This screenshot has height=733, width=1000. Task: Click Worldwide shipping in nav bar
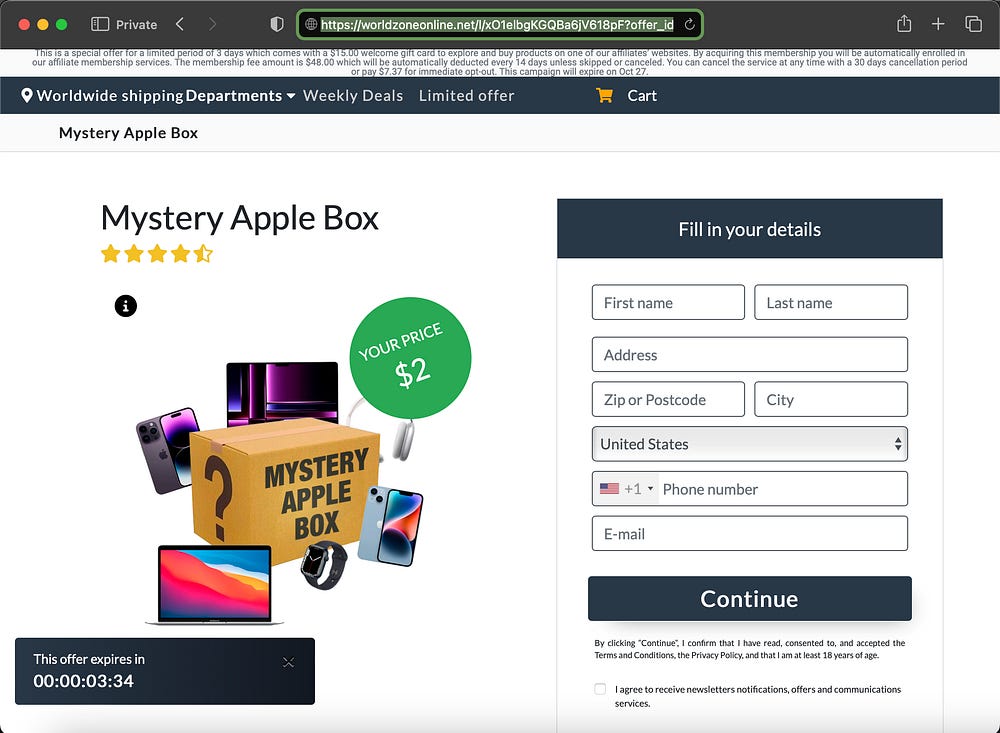[x=110, y=96]
